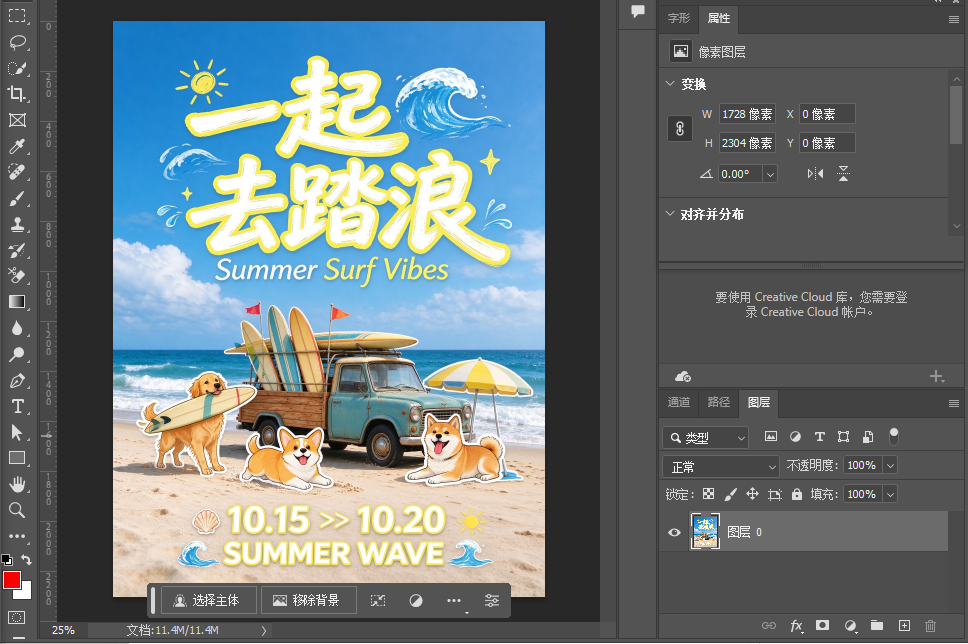The height and width of the screenshot is (644, 968).
Task: Turn layer filtering on or off
Action: [x=893, y=437]
